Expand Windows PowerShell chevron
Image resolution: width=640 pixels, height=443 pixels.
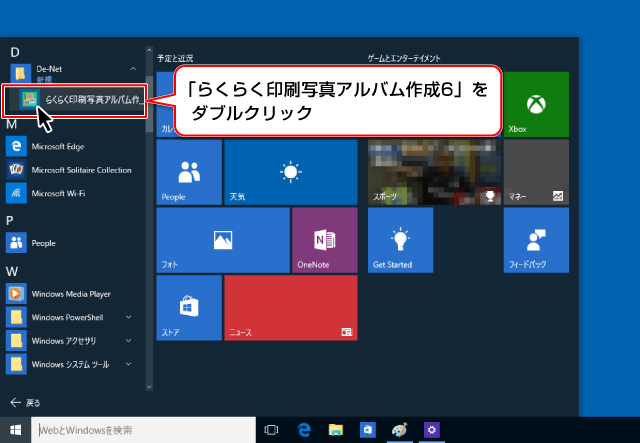coord(129,317)
